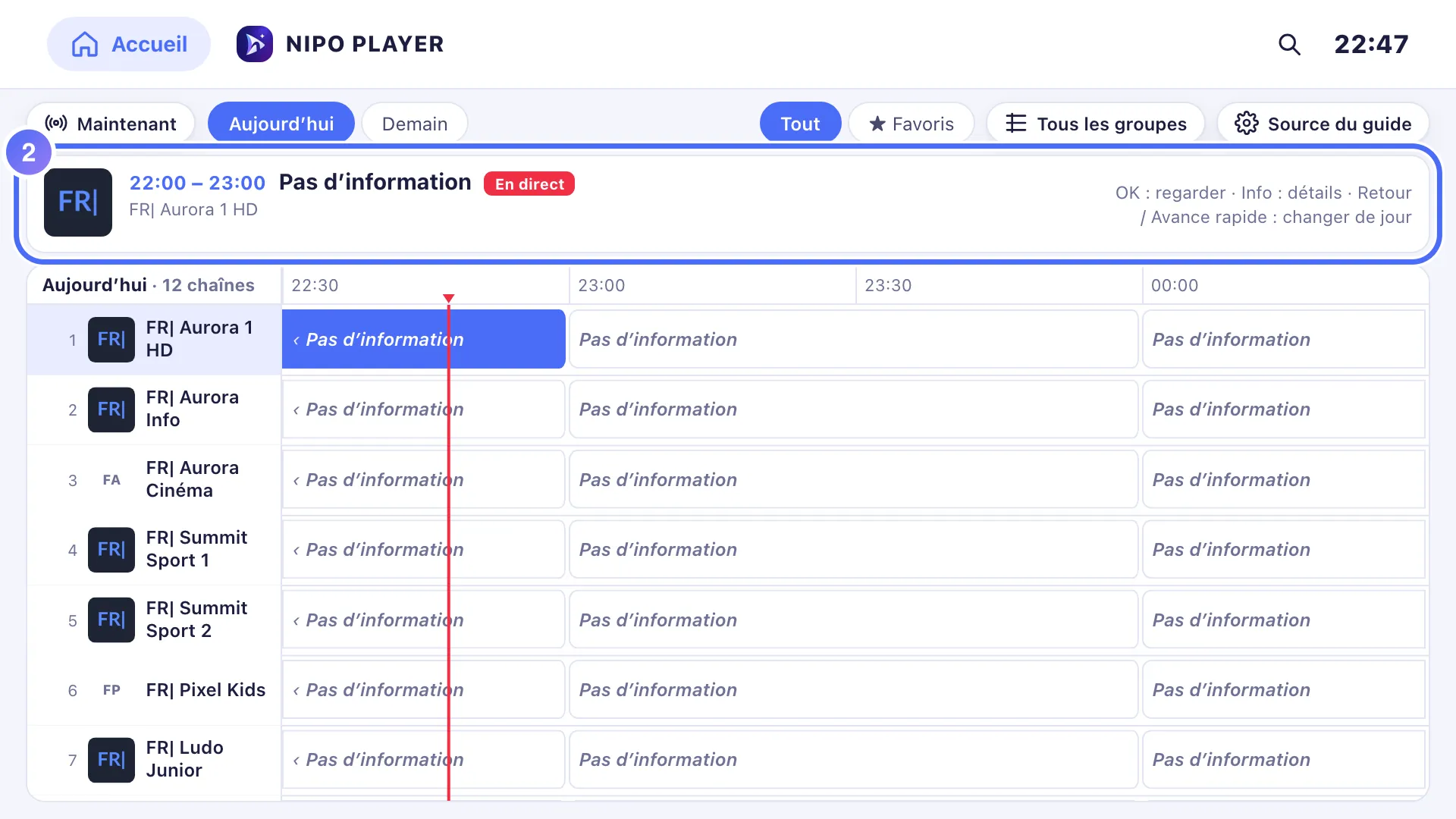Screen dimensions: 1456x819
Task: Click the 00:00 time header
Action: click(x=1175, y=286)
